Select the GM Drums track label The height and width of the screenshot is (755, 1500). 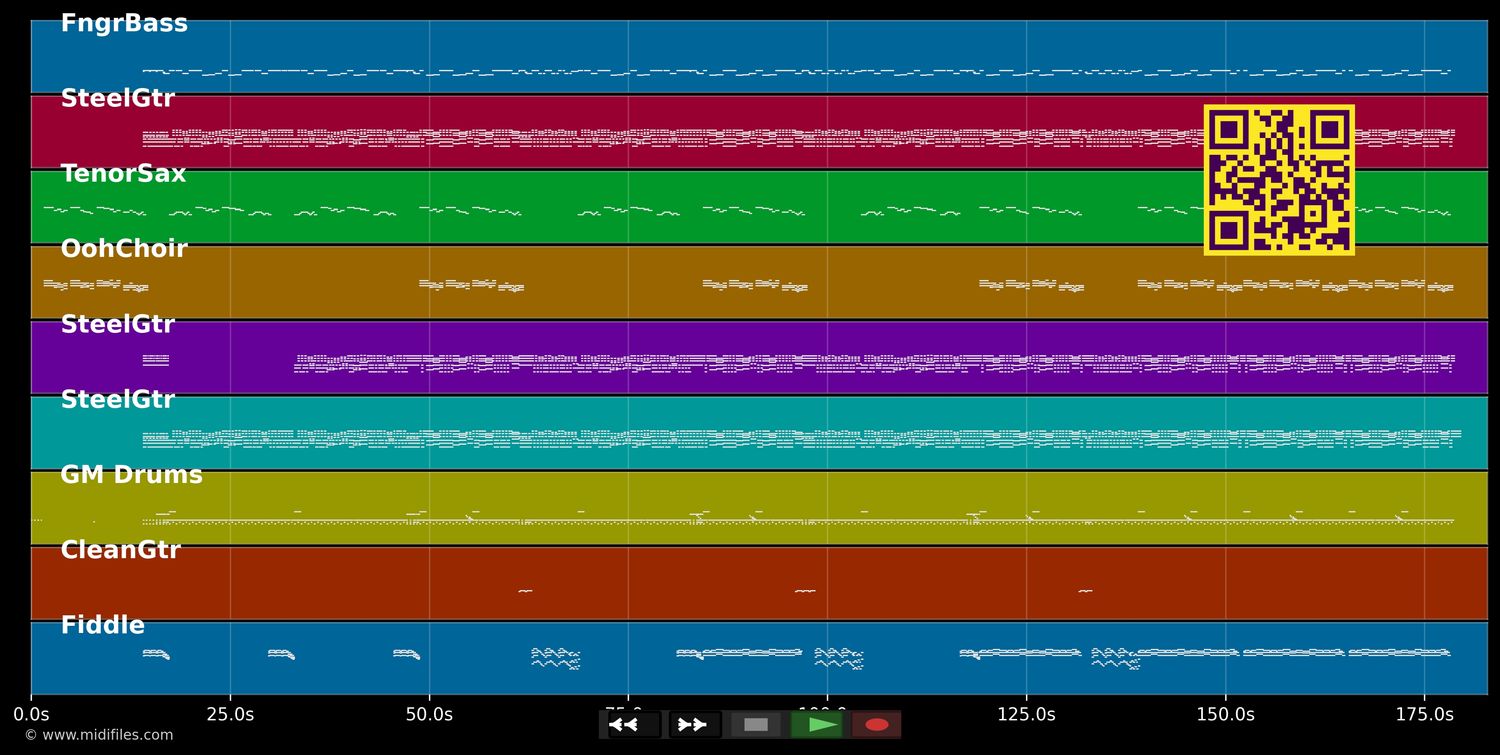131,475
